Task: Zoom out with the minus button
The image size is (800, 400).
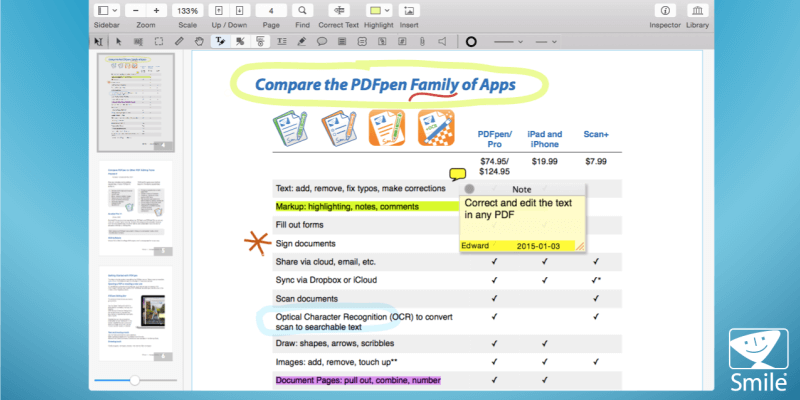Action: coord(135,10)
